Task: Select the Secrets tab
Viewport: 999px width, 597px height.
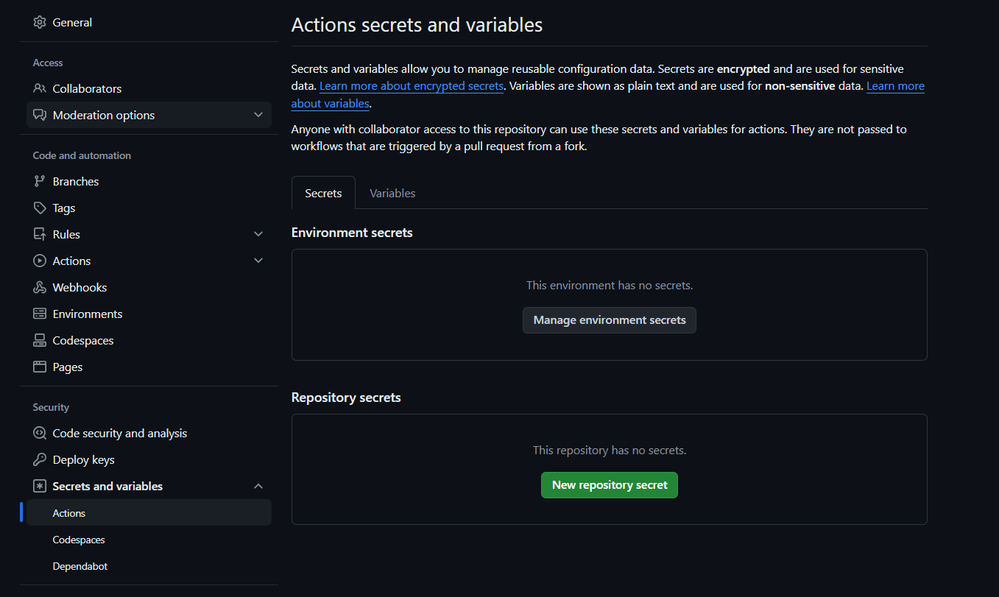Action: (323, 193)
